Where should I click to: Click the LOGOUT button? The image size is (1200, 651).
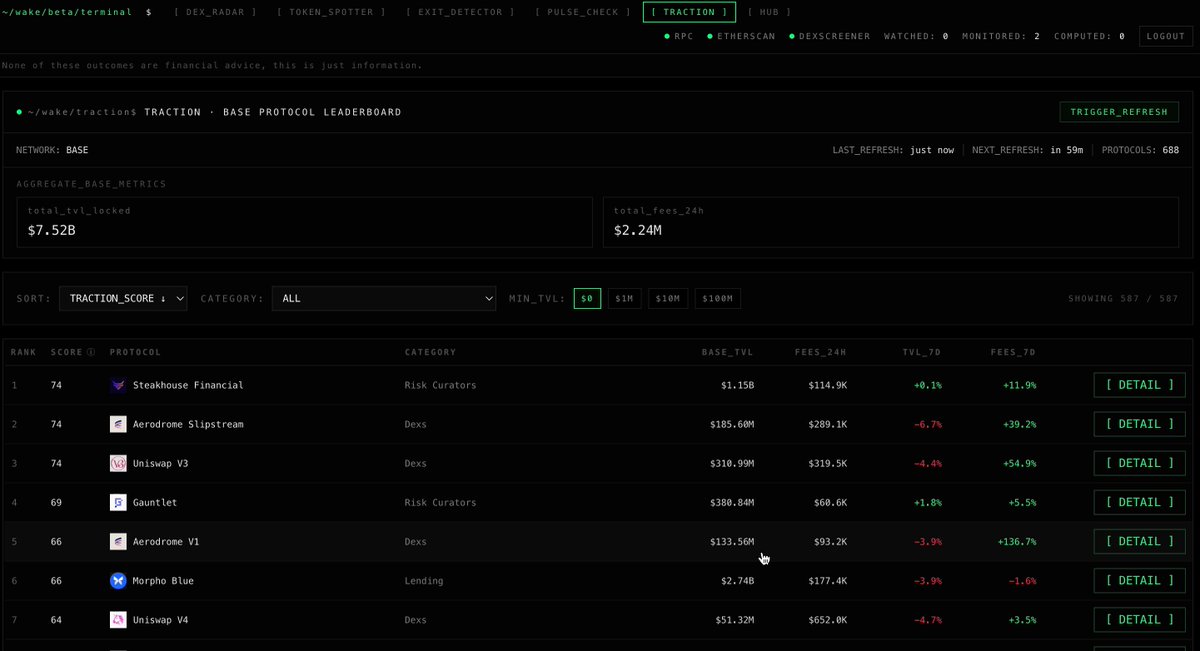[x=1166, y=36]
